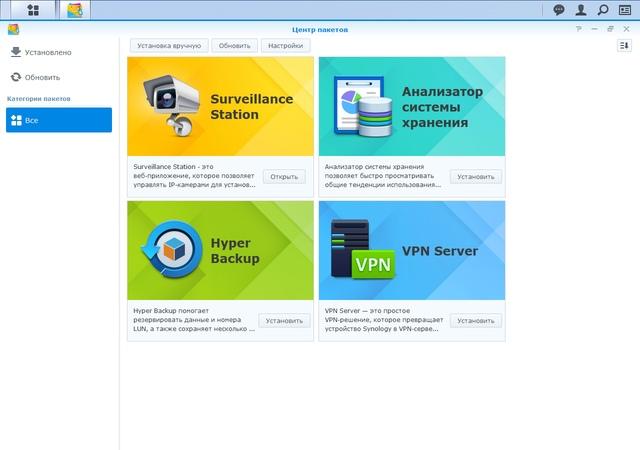640x450 pixels.
Task: Open the Surveillance Station banner title
Action: click(x=251, y=107)
